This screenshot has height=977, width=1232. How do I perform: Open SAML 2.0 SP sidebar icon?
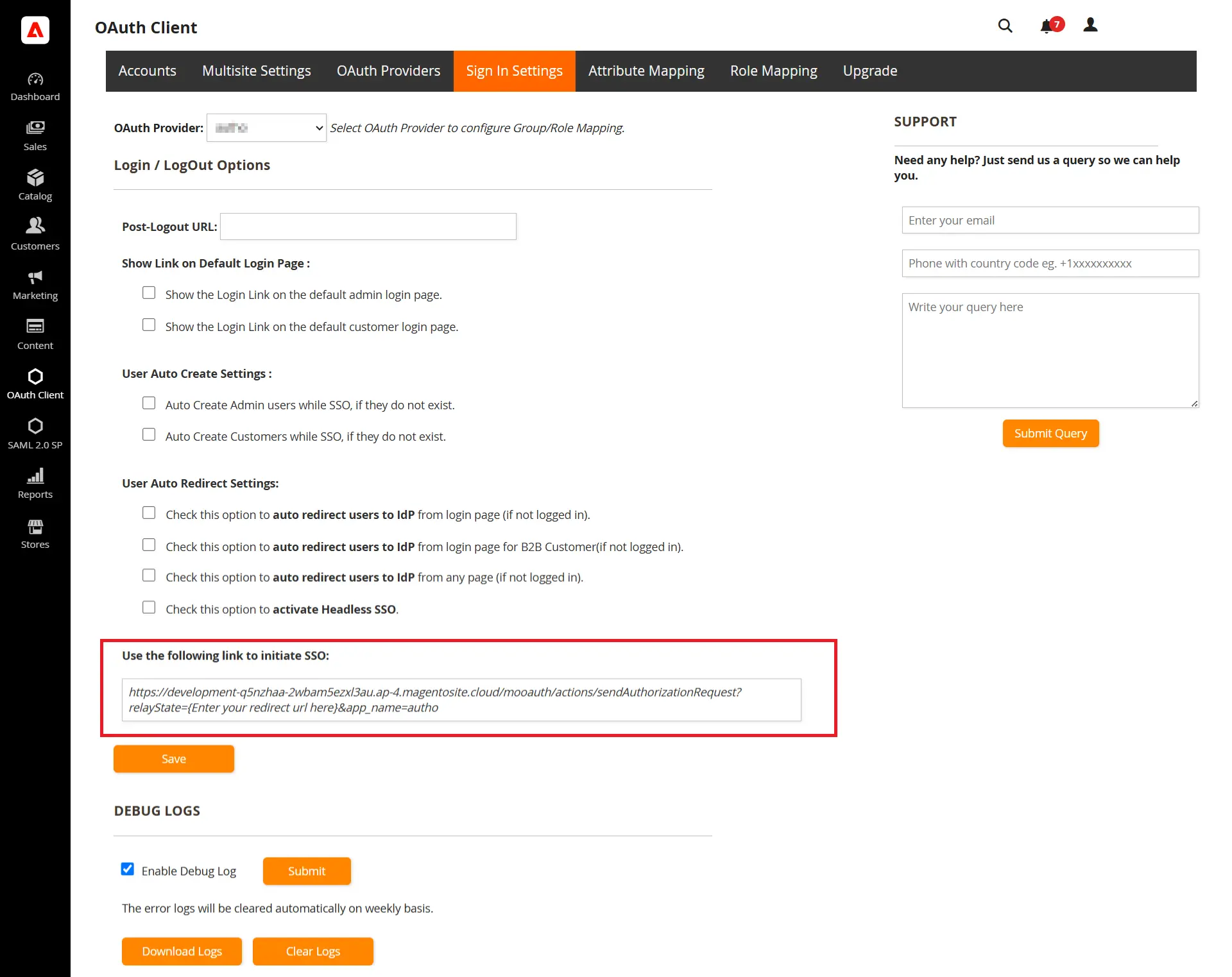[35, 427]
